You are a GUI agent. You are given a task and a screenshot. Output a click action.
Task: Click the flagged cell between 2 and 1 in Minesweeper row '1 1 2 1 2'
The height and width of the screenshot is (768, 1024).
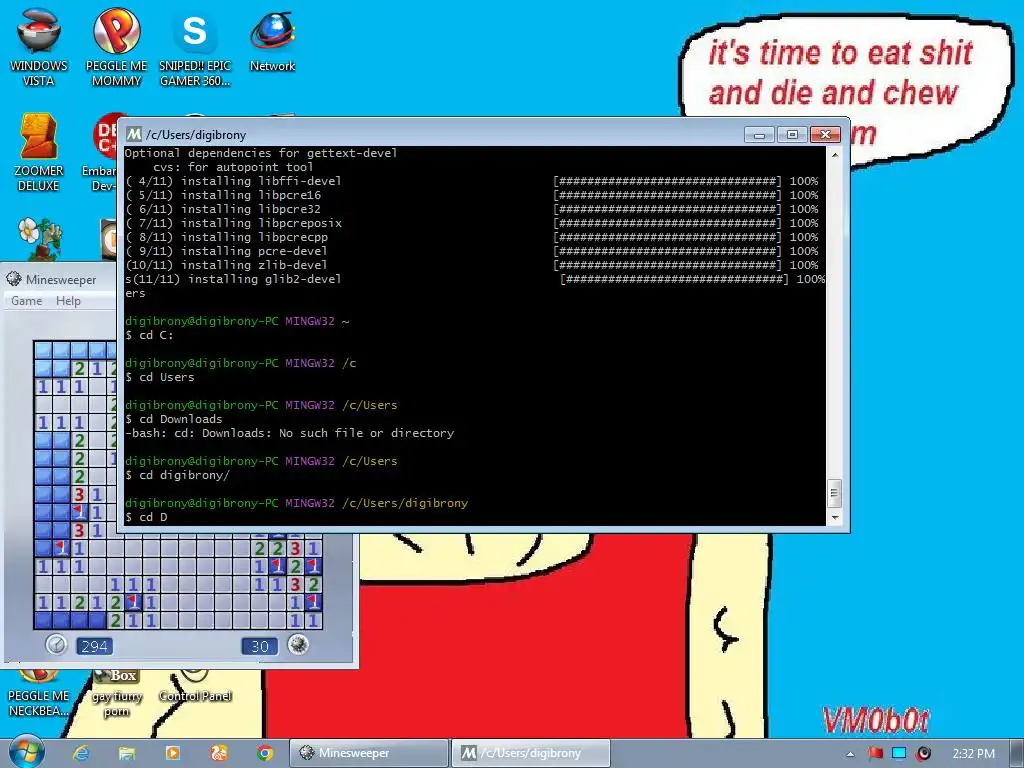coord(133,601)
